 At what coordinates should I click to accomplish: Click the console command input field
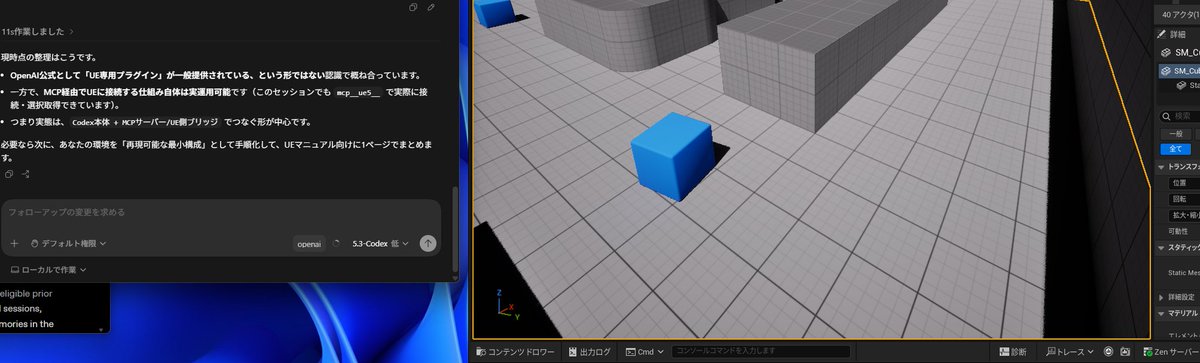(761, 352)
